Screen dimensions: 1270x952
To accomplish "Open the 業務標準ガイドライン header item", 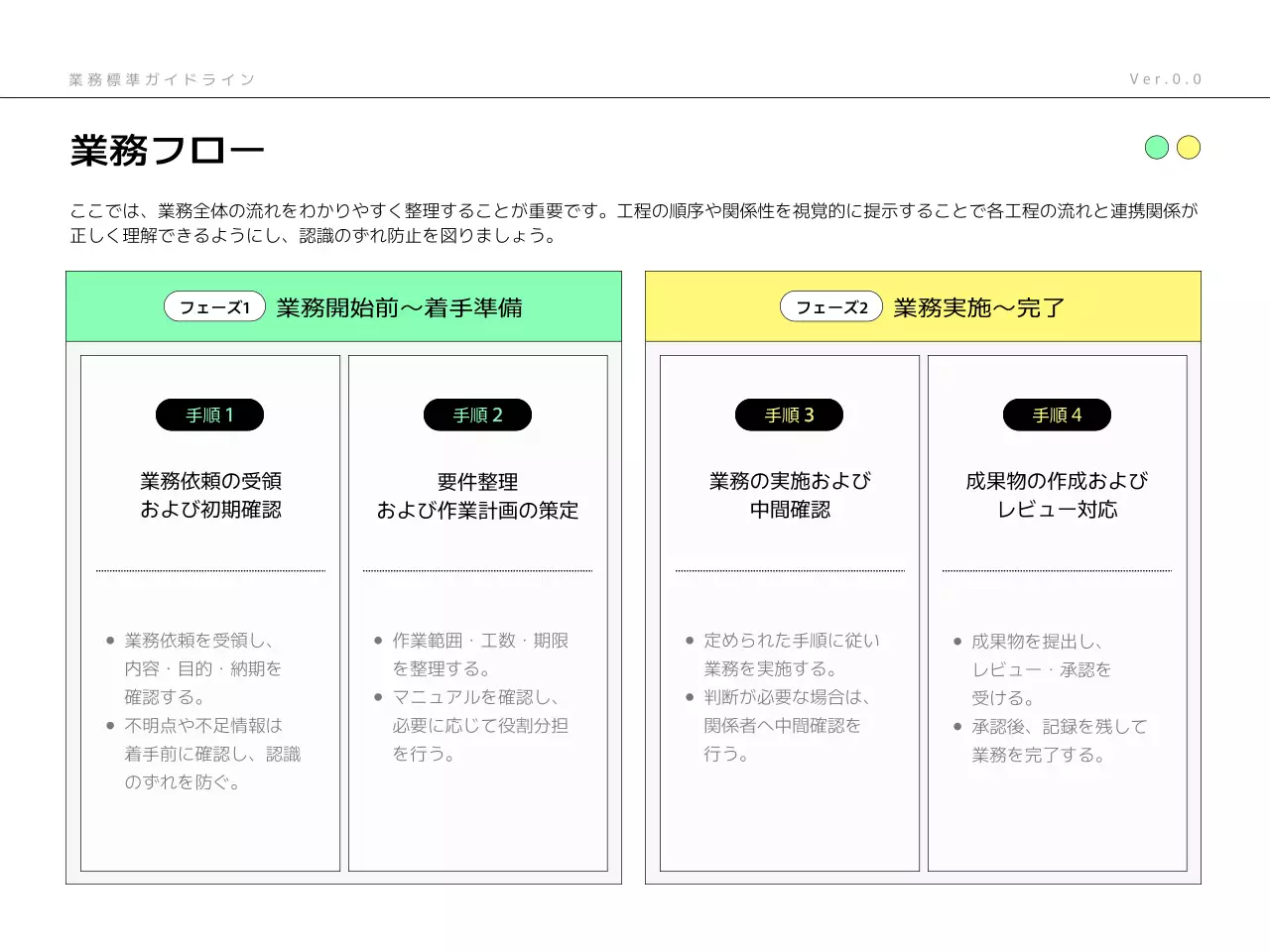I will pyautogui.click(x=161, y=78).
